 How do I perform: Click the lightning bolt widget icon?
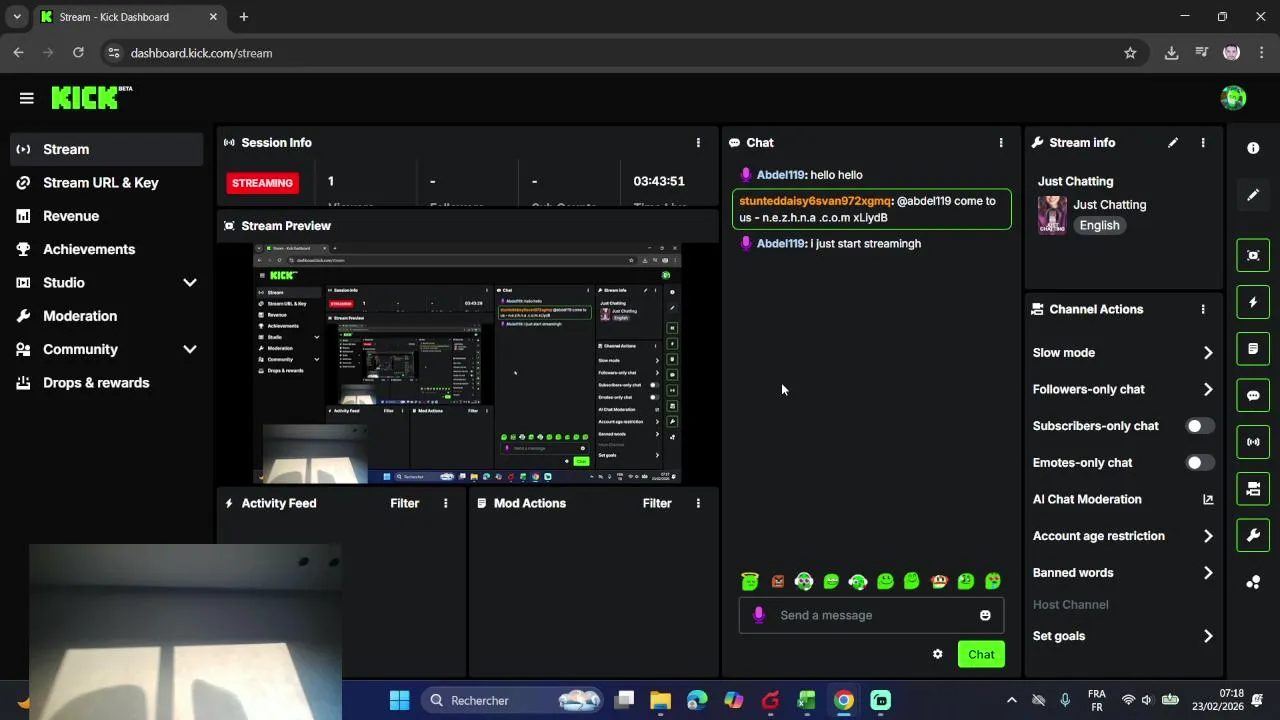[1253, 302]
